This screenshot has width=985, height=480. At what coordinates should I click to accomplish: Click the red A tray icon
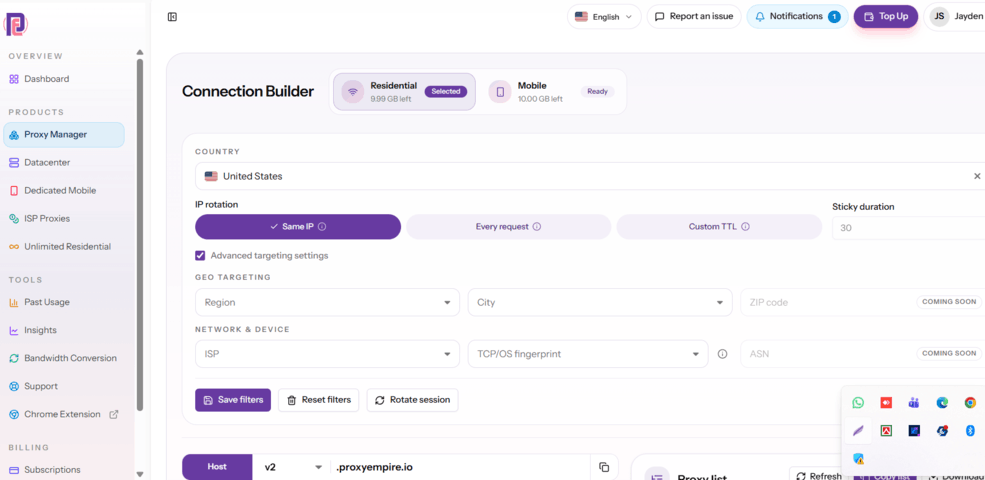point(886,431)
